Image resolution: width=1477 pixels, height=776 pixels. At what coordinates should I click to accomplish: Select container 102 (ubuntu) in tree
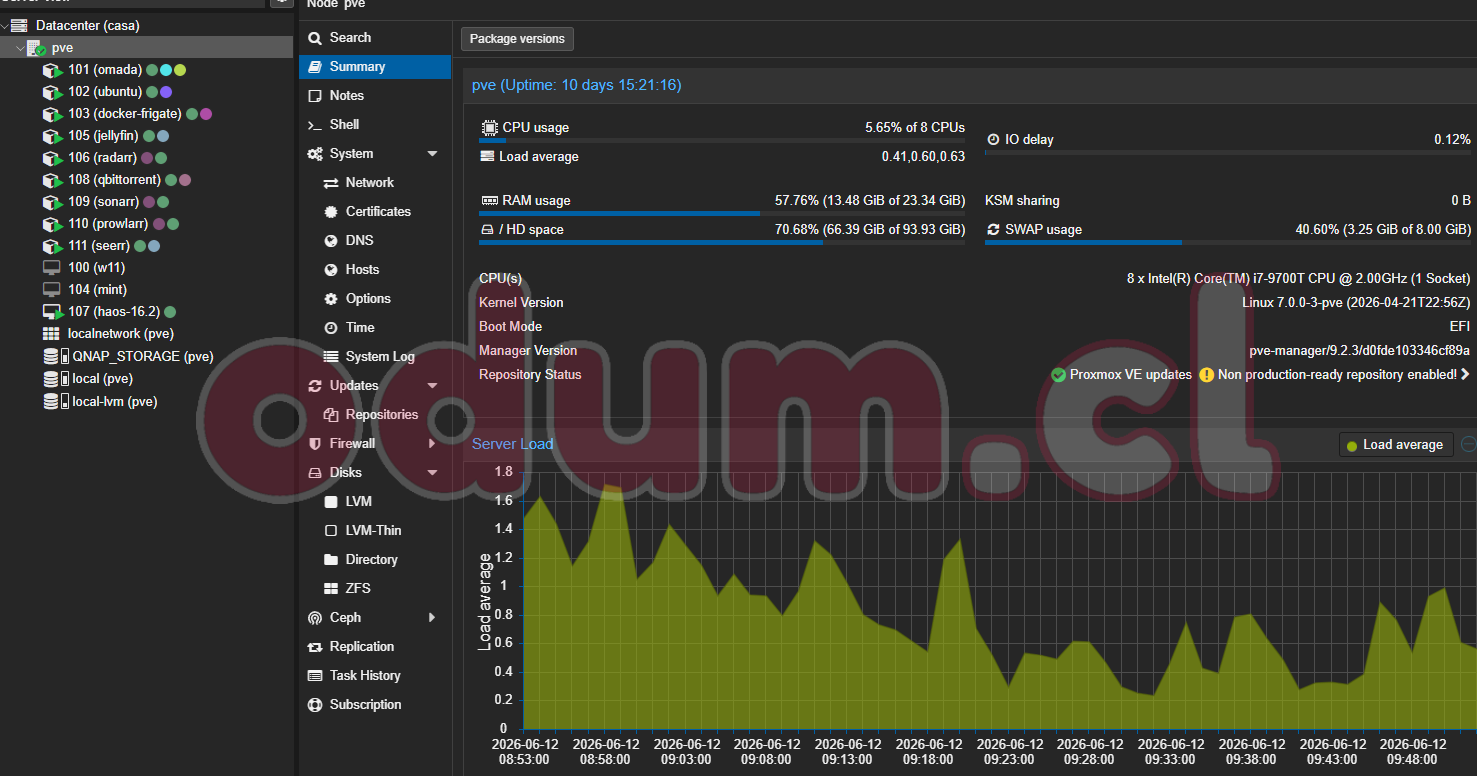pos(105,92)
